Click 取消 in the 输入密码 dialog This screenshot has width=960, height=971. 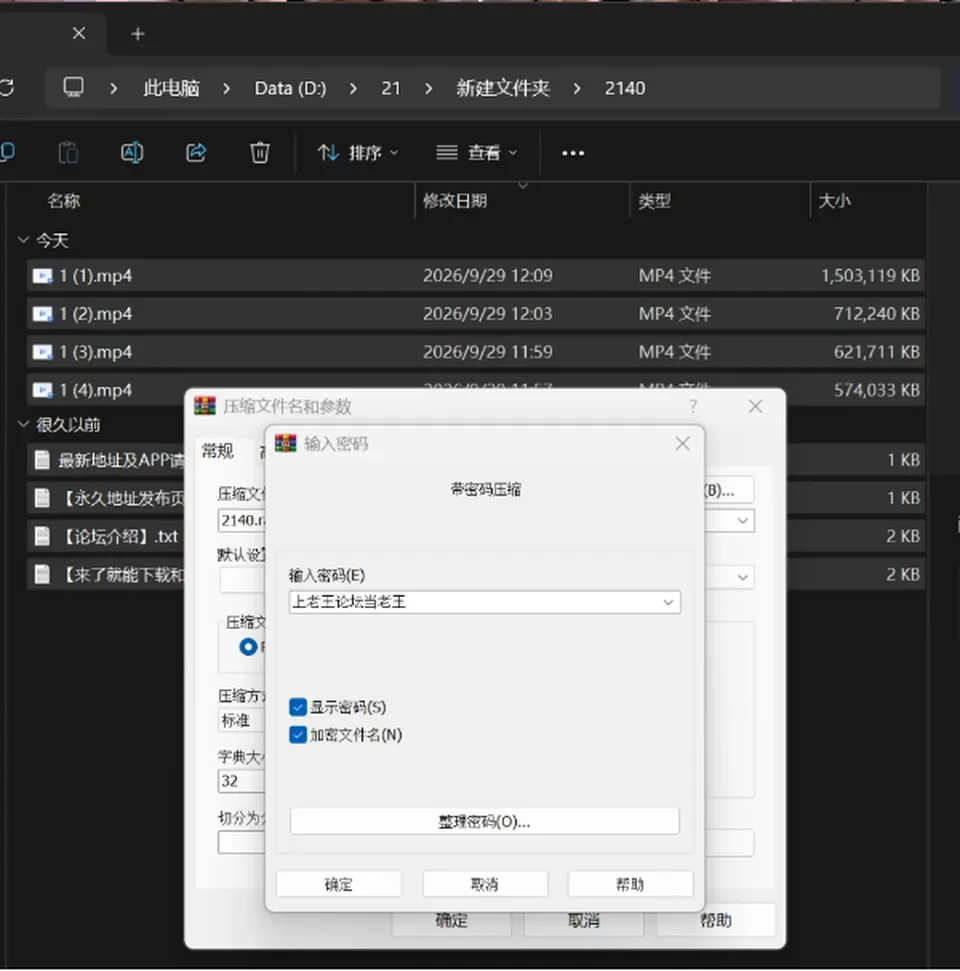(485, 884)
